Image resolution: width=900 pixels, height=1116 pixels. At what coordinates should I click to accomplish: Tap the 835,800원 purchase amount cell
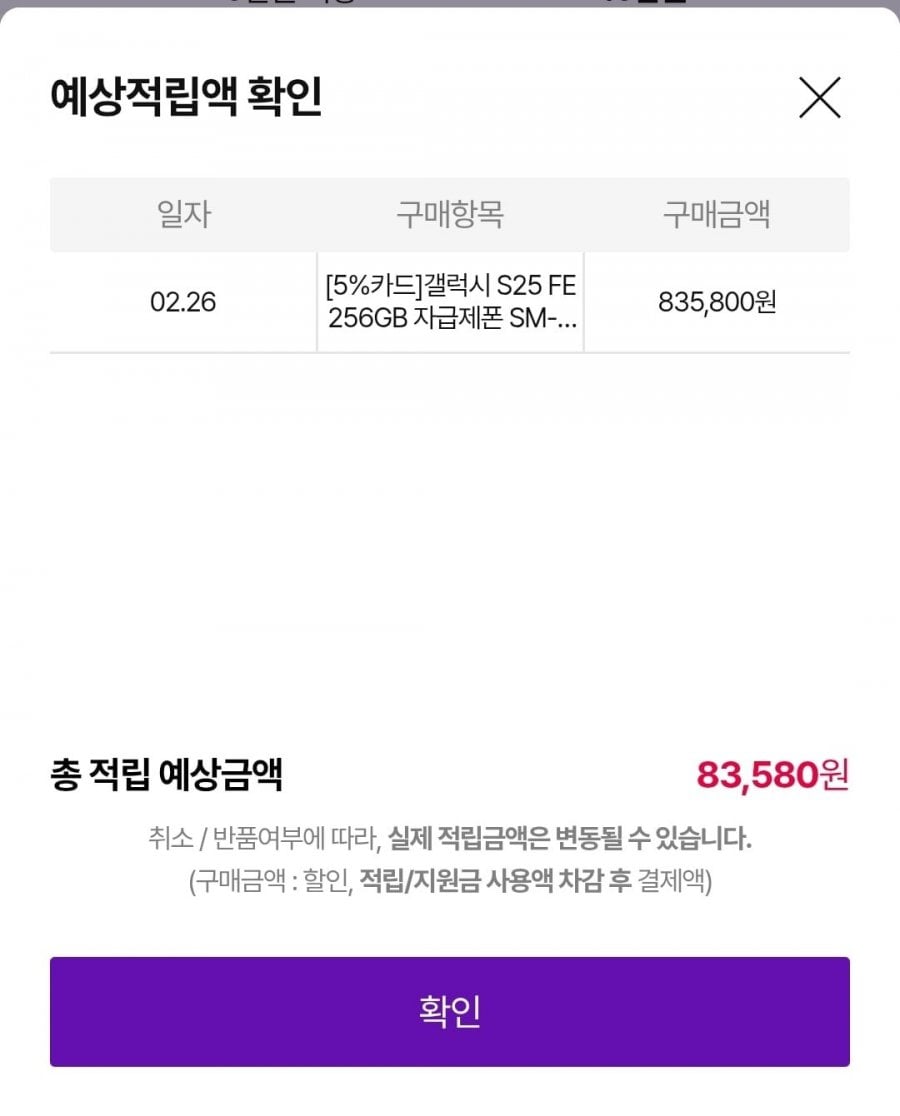[x=716, y=302]
